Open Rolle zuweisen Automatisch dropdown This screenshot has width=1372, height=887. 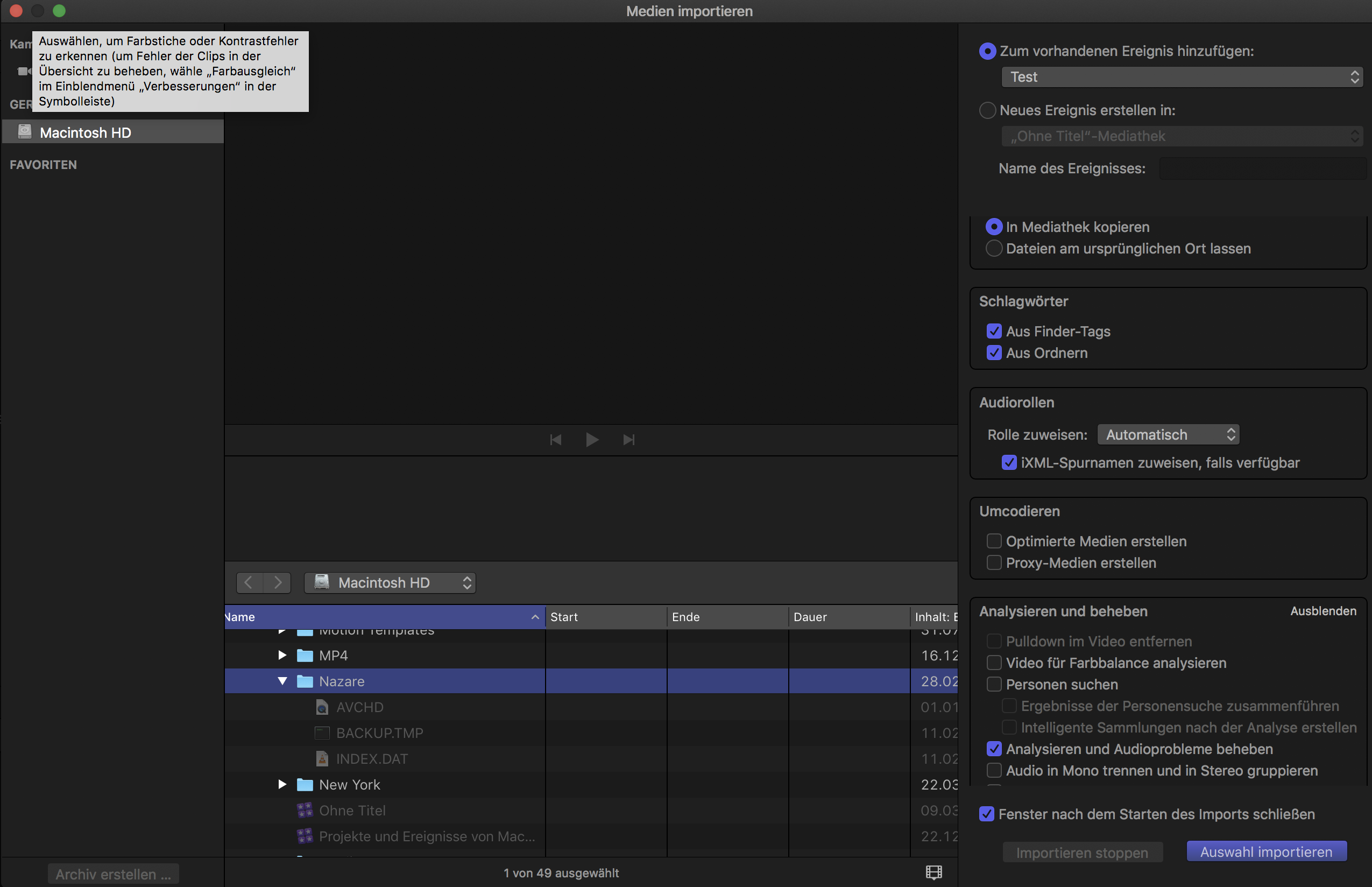coord(1168,434)
